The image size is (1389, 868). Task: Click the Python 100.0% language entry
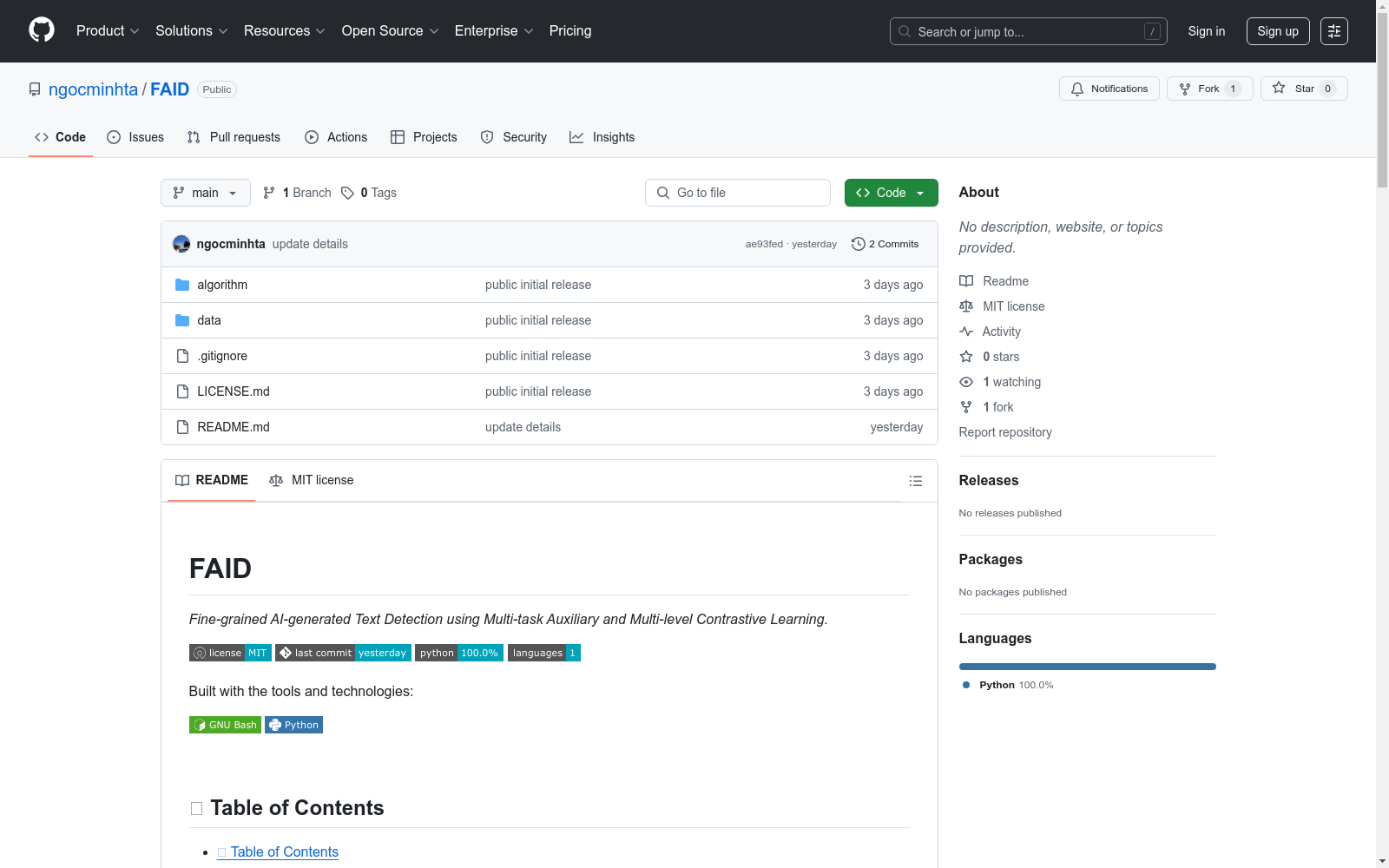click(1008, 685)
